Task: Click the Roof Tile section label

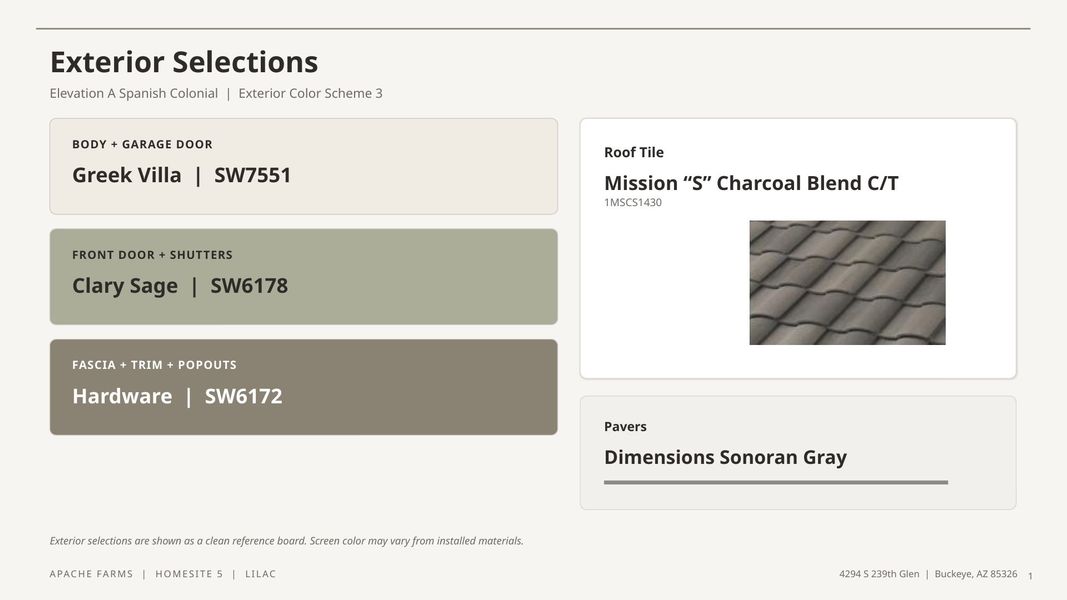Action: point(634,152)
